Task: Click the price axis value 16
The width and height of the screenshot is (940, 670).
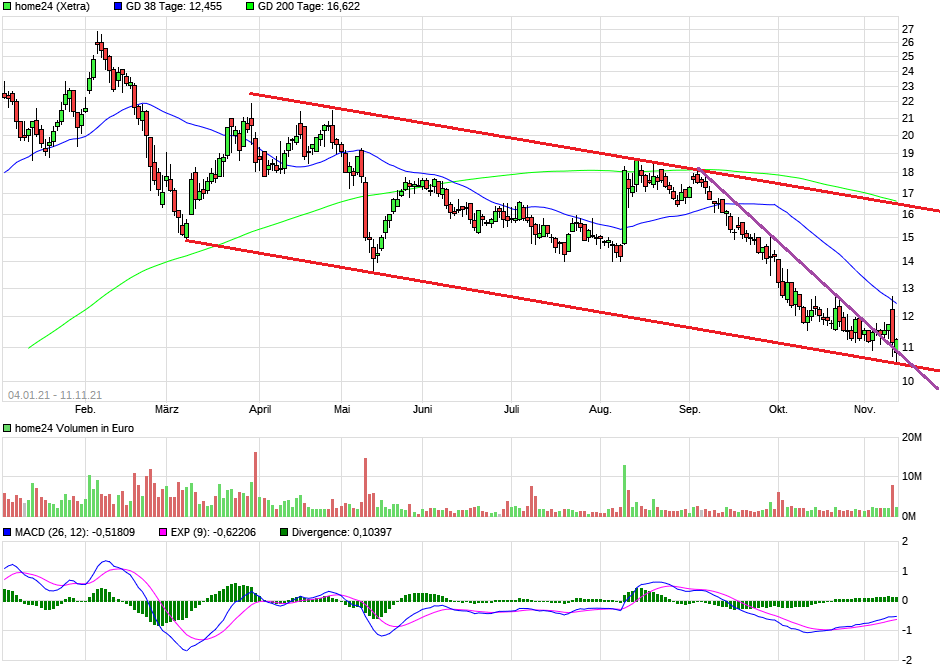Action: pos(908,215)
